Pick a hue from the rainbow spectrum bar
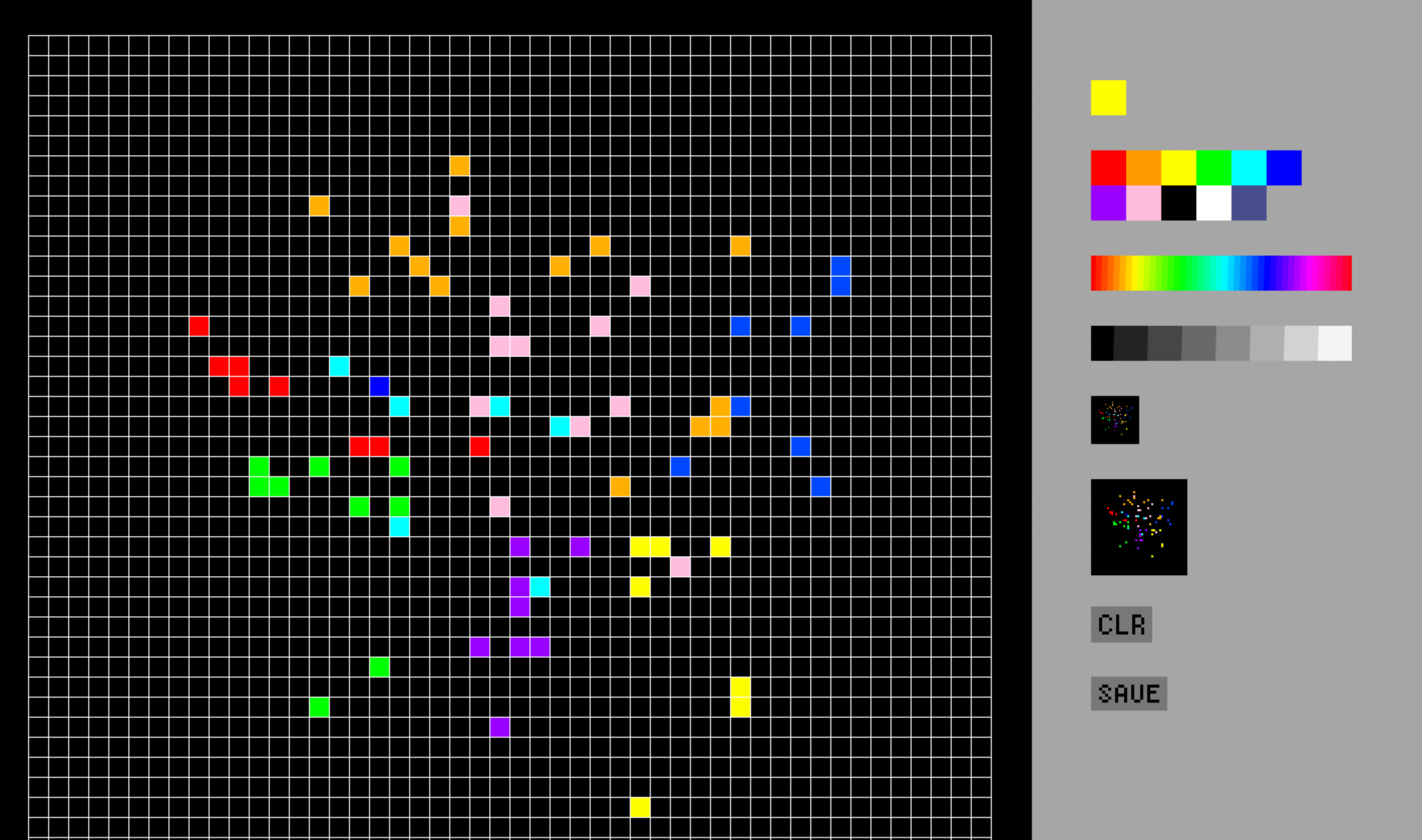 [1221, 273]
